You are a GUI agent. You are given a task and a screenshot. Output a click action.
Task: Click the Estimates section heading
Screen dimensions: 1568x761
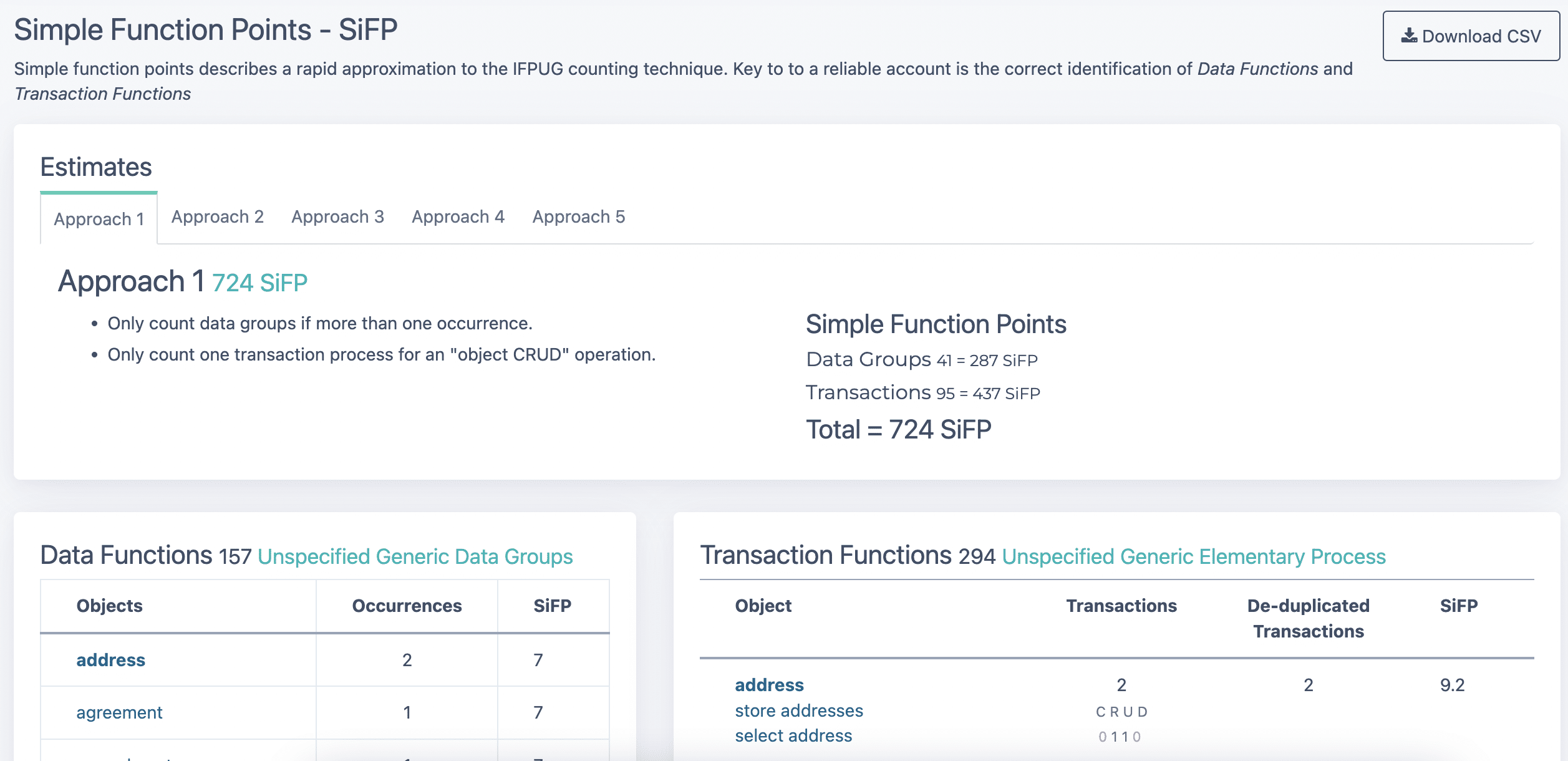point(96,167)
